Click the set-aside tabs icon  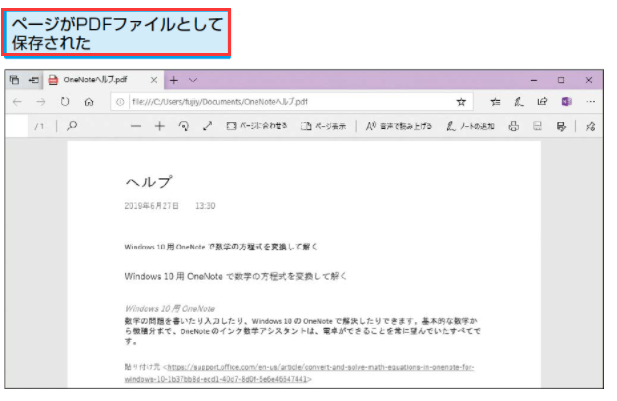click(15, 80)
